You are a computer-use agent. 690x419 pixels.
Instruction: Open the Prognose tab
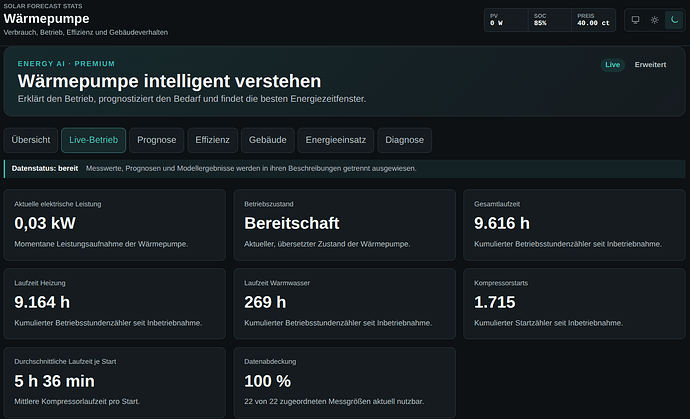(157, 140)
